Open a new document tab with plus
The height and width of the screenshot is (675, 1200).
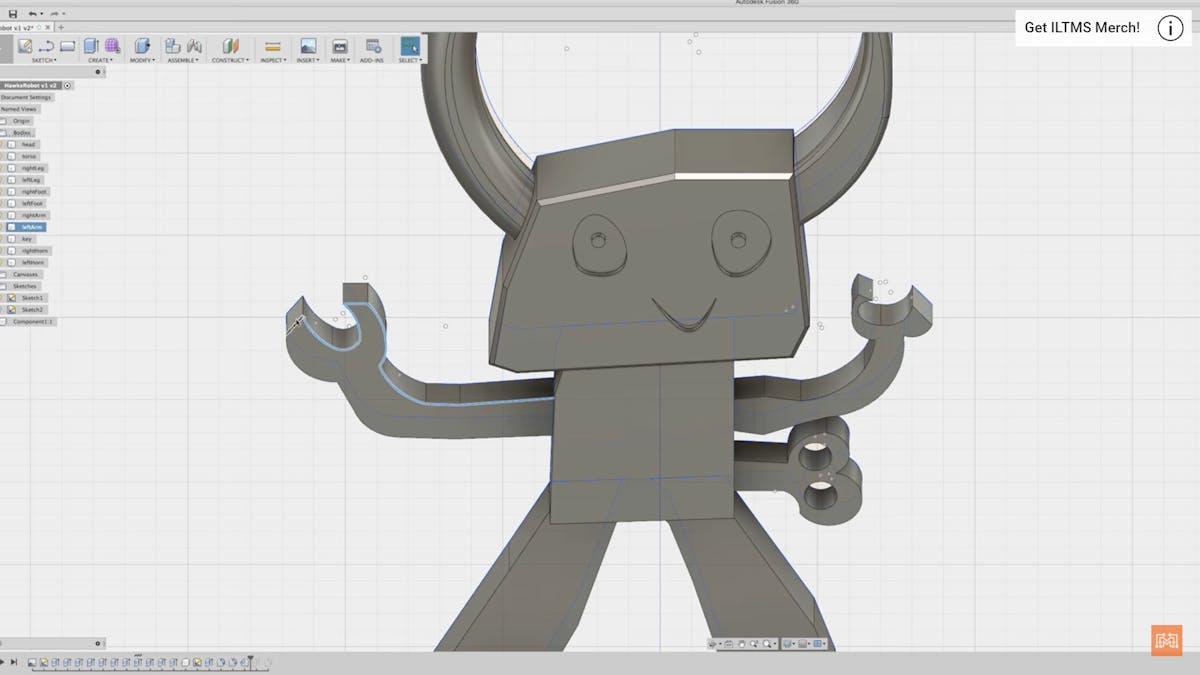pos(61,27)
